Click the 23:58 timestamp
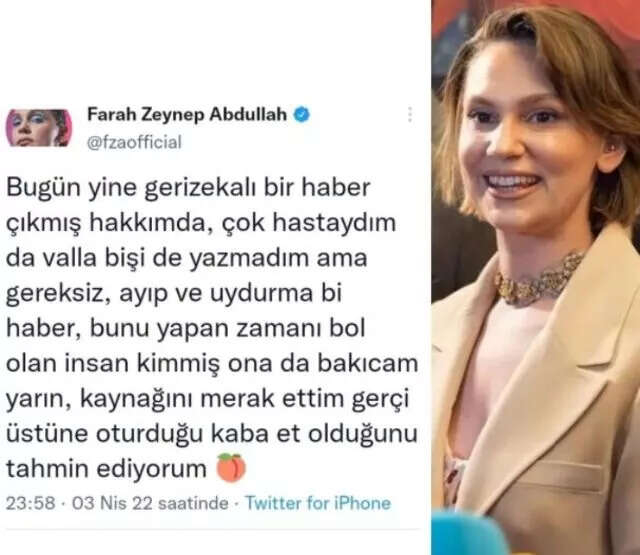The image size is (640, 555). point(31,503)
